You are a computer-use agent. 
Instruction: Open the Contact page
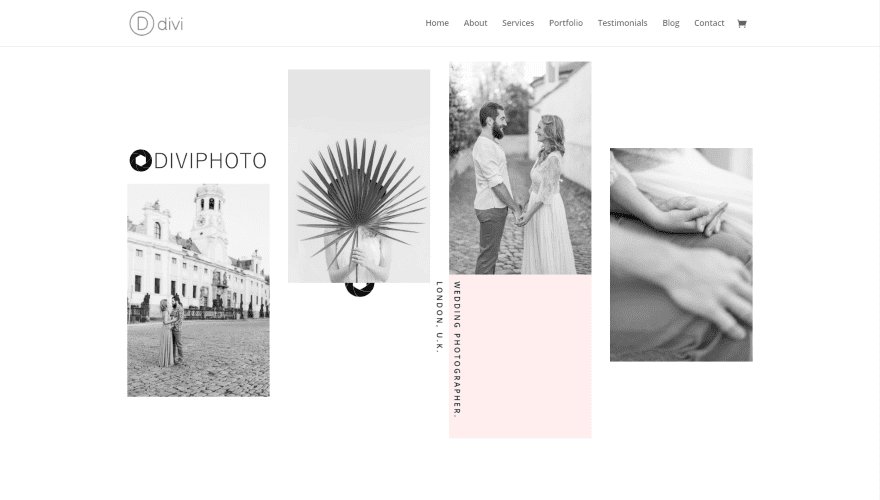[x=709, y=23]
